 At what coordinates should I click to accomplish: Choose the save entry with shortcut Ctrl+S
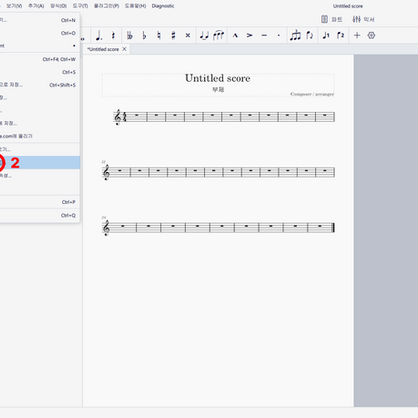[x=40, y=72]
